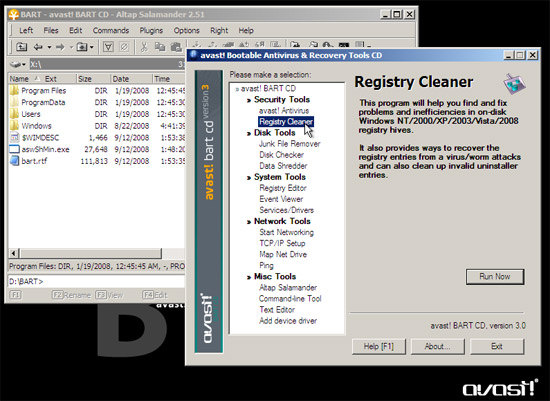
Task: Sort file list by Time column header
Action: [x=169, y=79]
